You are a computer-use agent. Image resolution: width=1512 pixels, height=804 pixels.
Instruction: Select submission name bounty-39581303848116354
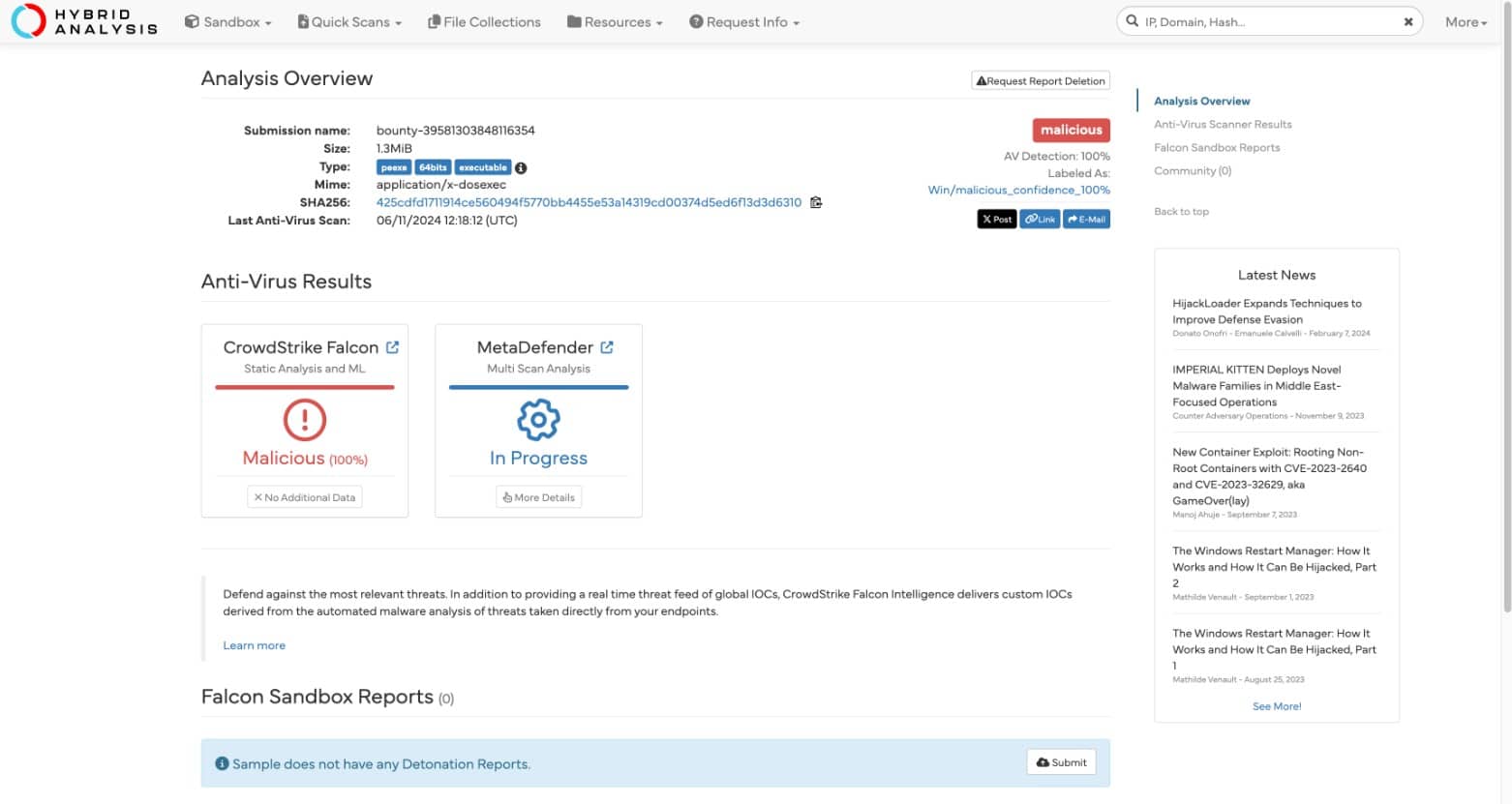(456, 131)
